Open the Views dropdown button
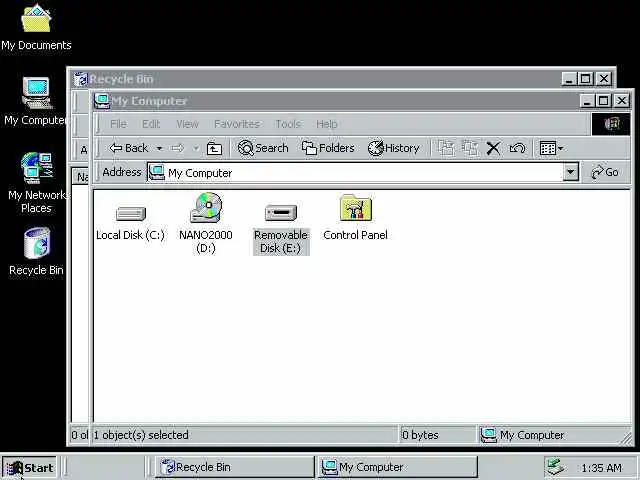Viewport: 640px width, 480px height. click(x=551, y=149)
